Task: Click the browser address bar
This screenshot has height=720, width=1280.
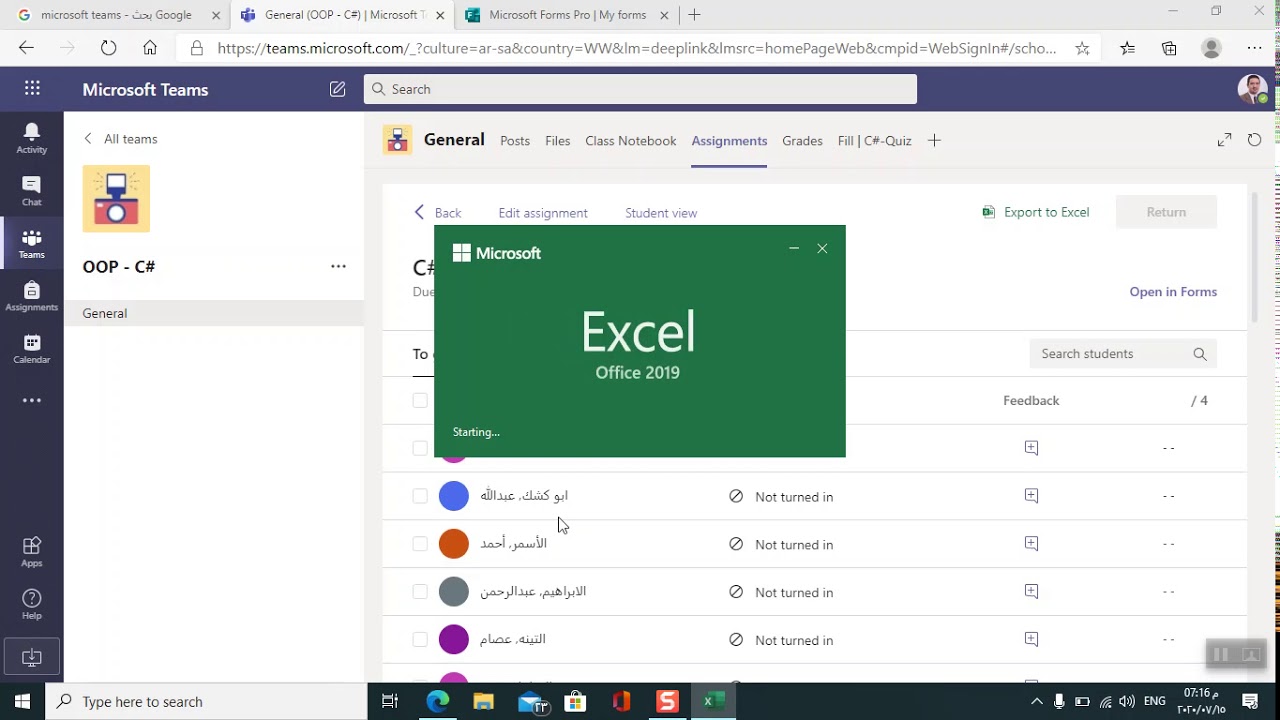Action: (x=637, y=48)
